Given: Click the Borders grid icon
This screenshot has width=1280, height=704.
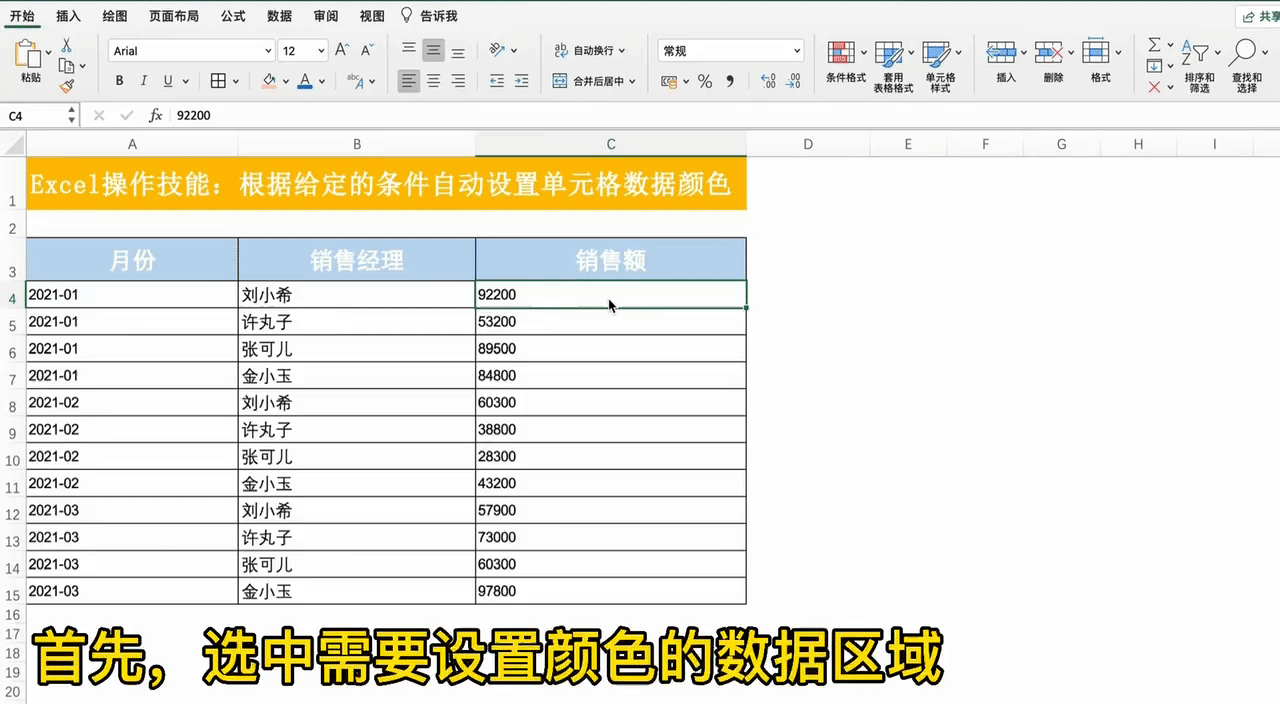Looking at the screenshot, I should tap(219, 81).
